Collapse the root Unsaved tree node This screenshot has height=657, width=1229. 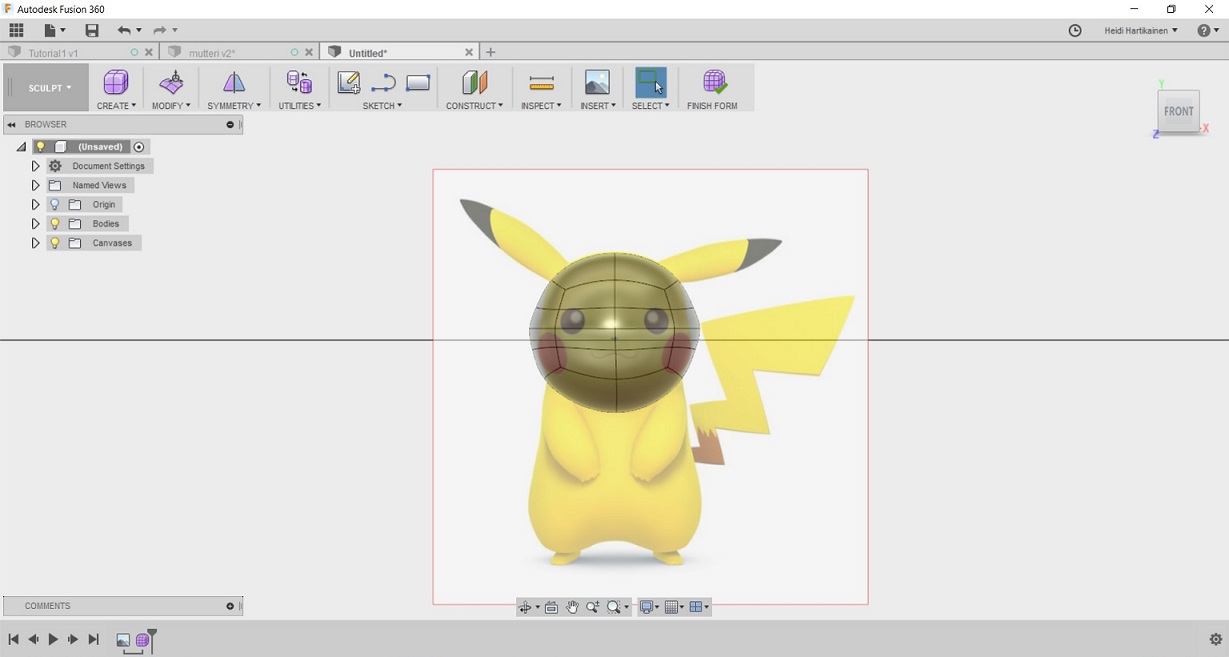click(x=21, y=147)
